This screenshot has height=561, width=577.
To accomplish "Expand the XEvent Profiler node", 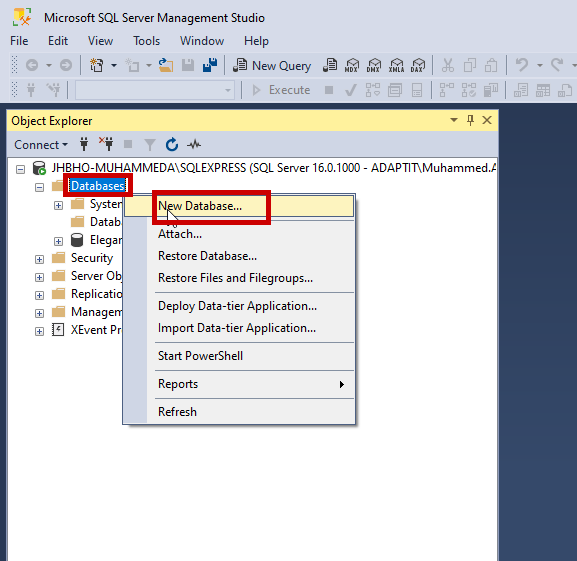I will coord(39,331).
